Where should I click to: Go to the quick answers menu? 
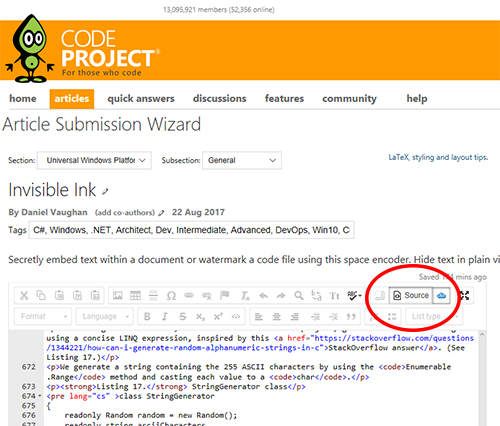tap(141, 99)
